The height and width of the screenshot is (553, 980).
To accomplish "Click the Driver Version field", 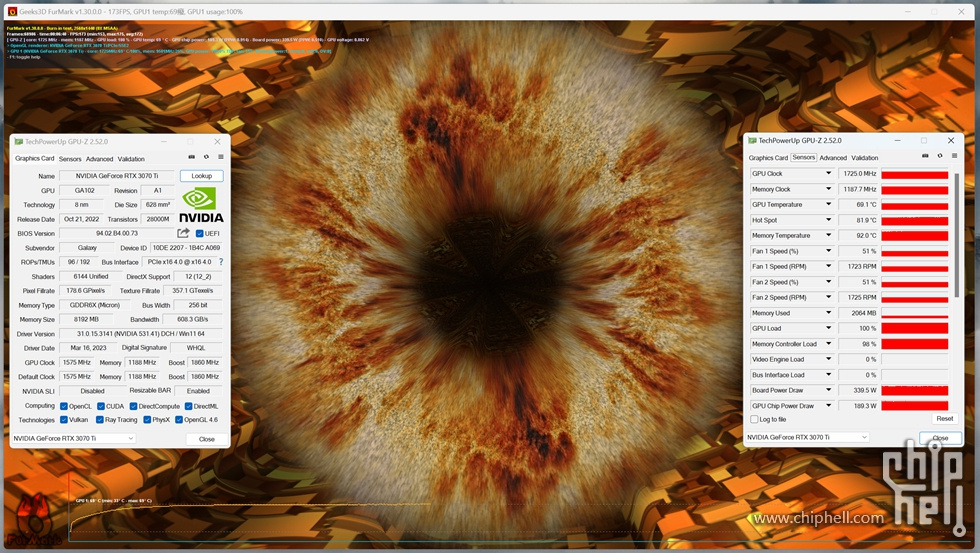I will (141, 334).
